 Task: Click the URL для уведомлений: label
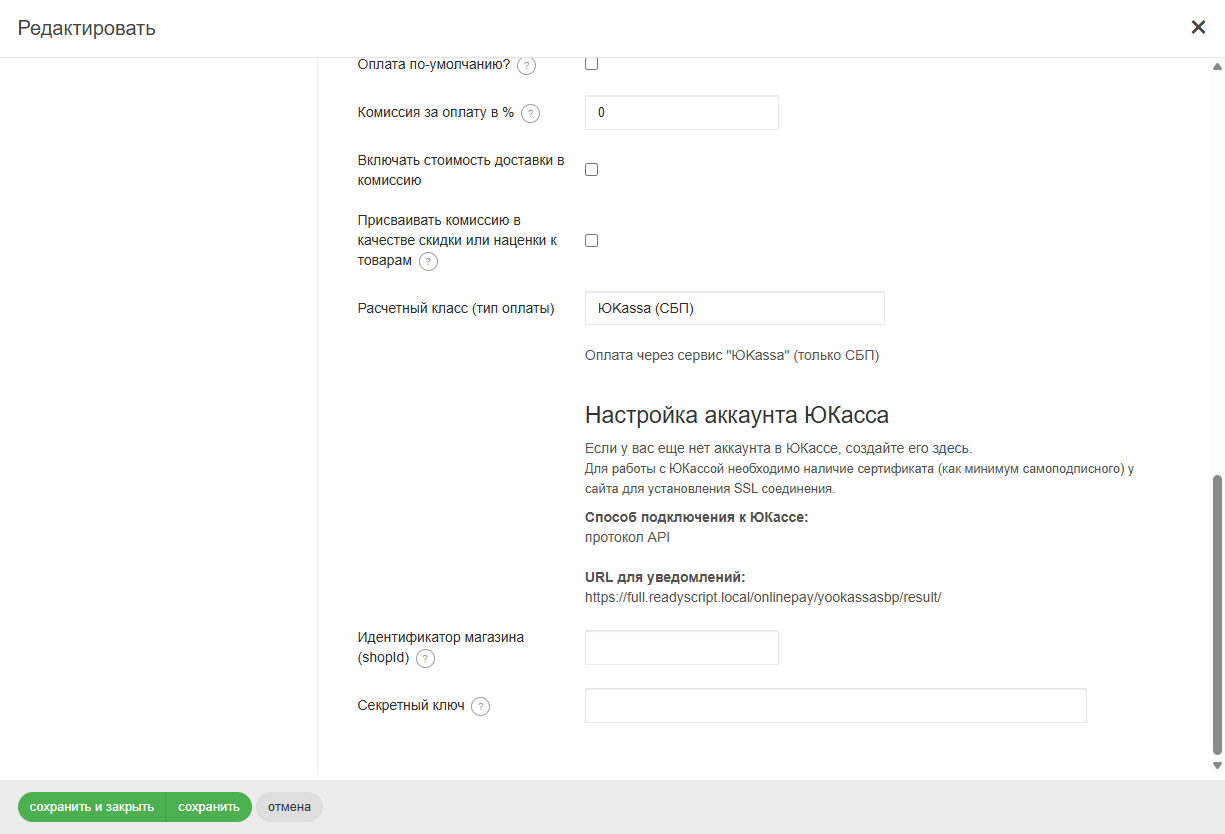pyautogui.click(x=665, y=578)
